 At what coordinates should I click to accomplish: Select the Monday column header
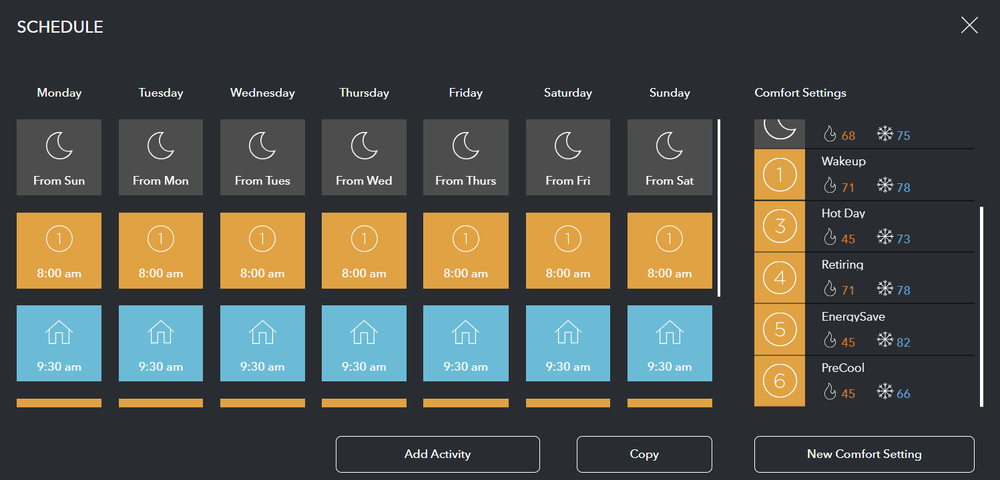coord(59,93)
